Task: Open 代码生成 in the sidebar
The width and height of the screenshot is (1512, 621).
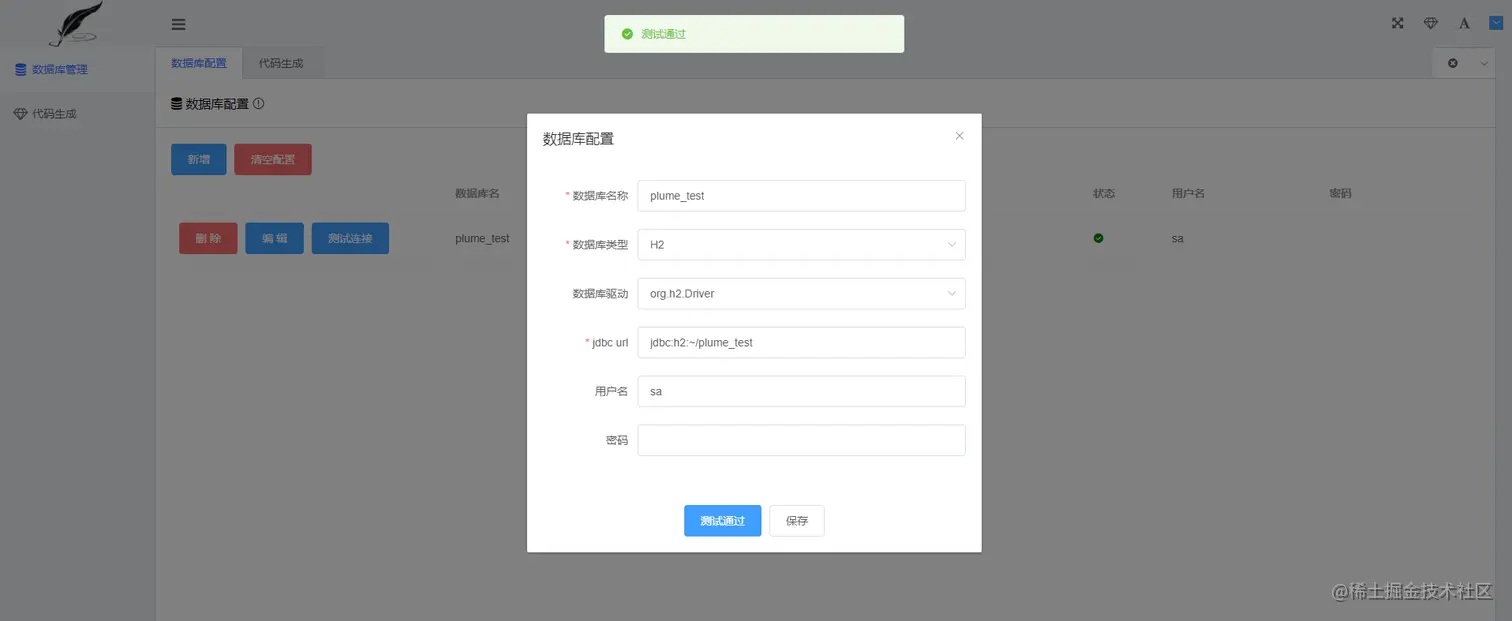Action: (x=78, y=114)
